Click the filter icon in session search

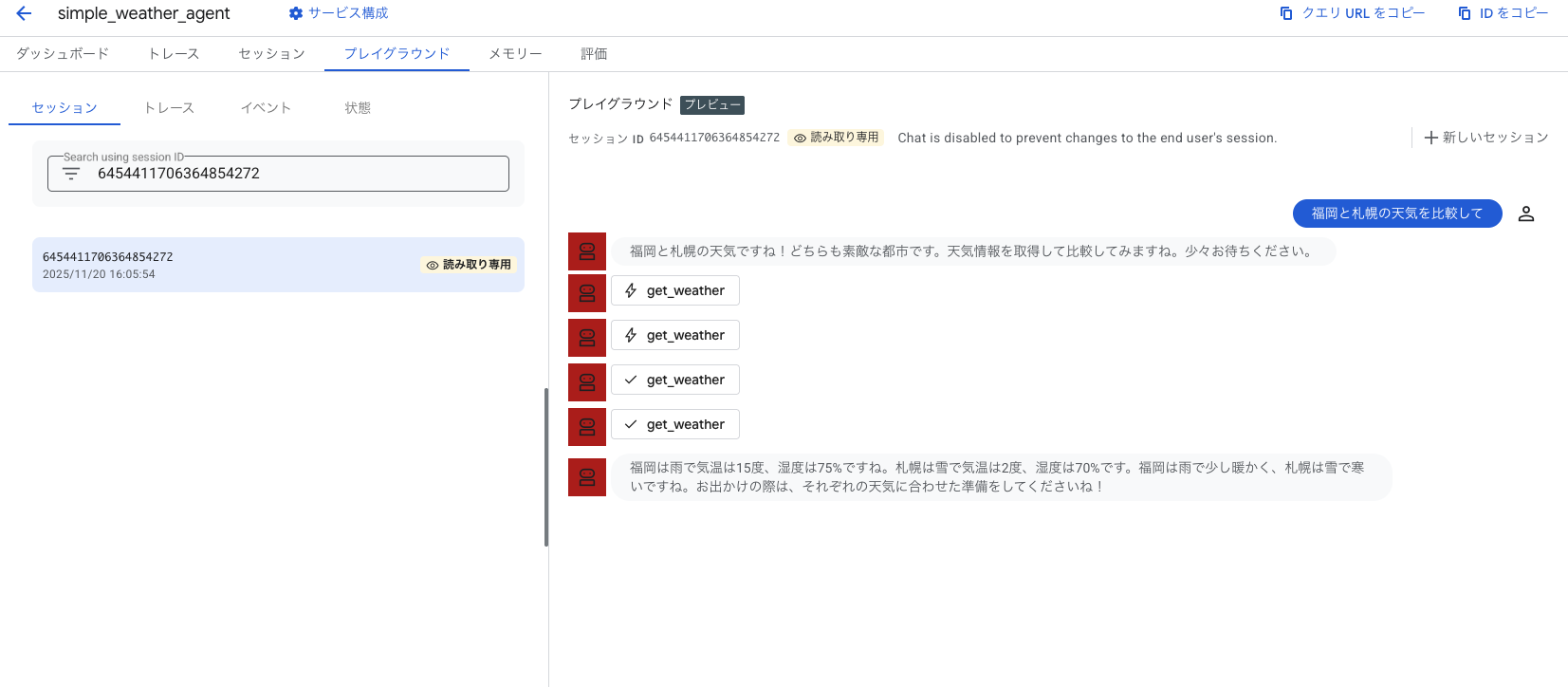pyautogui.click(x=71, y=174)
